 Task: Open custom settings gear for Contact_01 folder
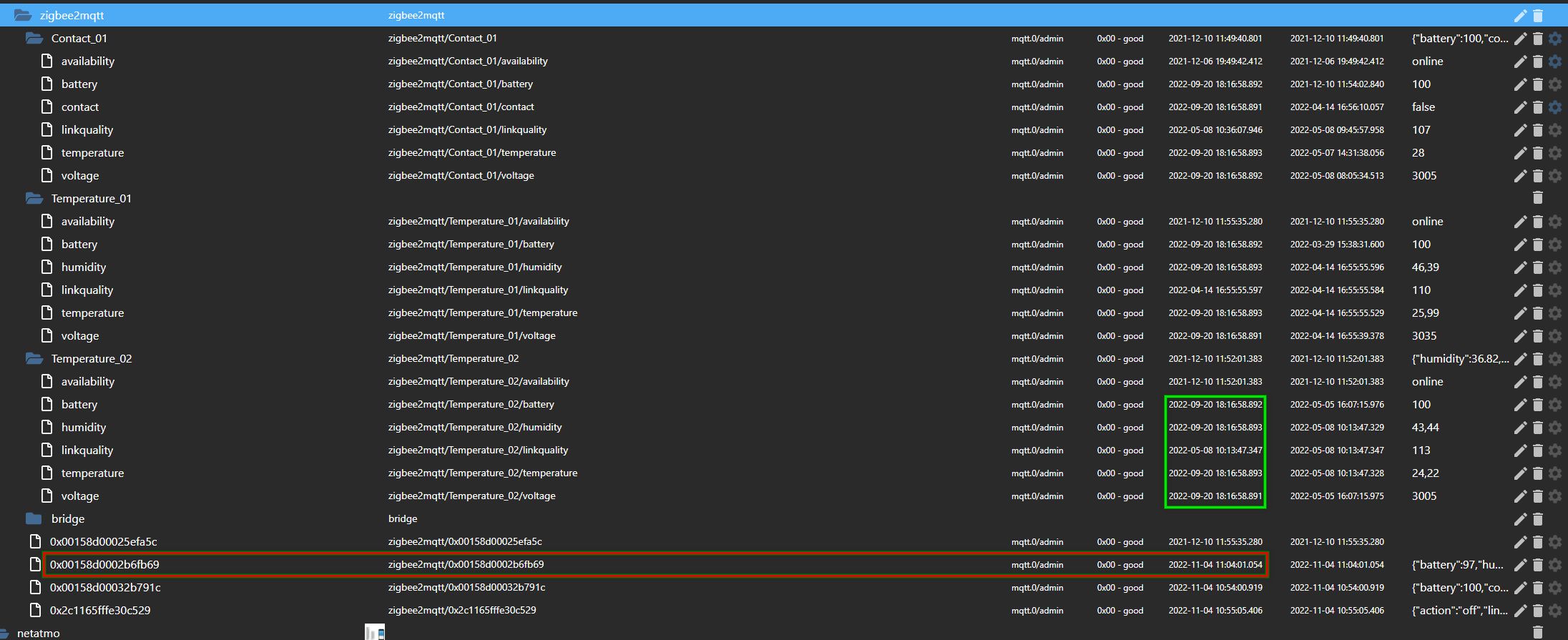pyautogui.click(x=1555, y=39)
